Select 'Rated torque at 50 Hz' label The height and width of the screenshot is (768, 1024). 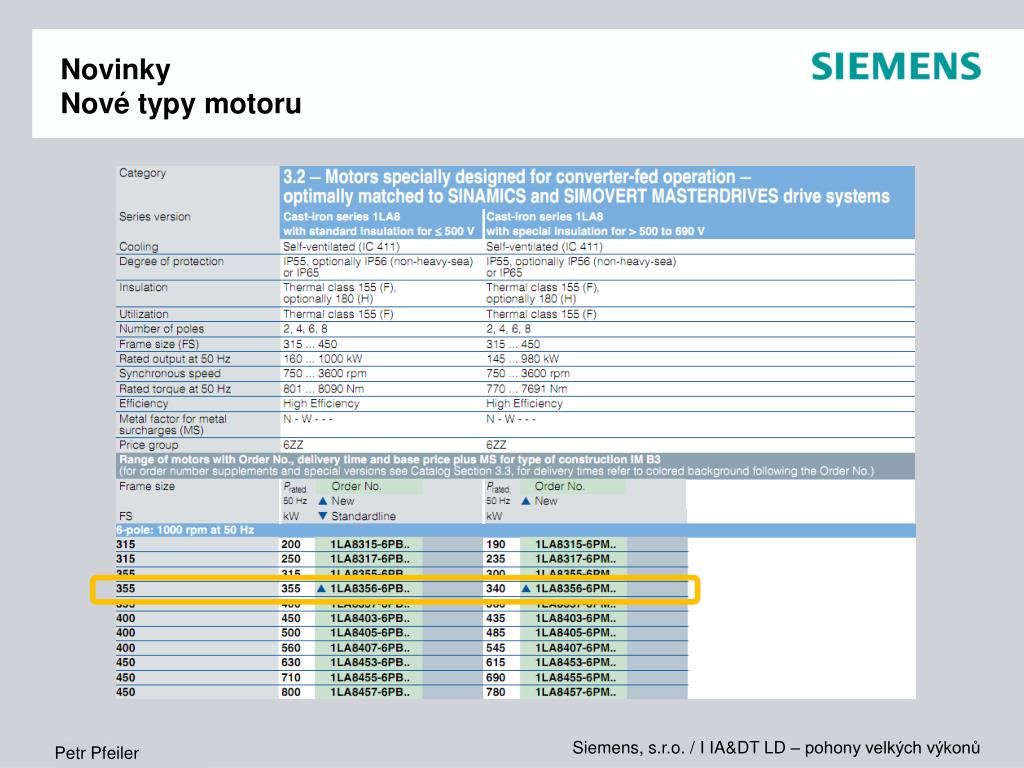(x=175, y=389)
